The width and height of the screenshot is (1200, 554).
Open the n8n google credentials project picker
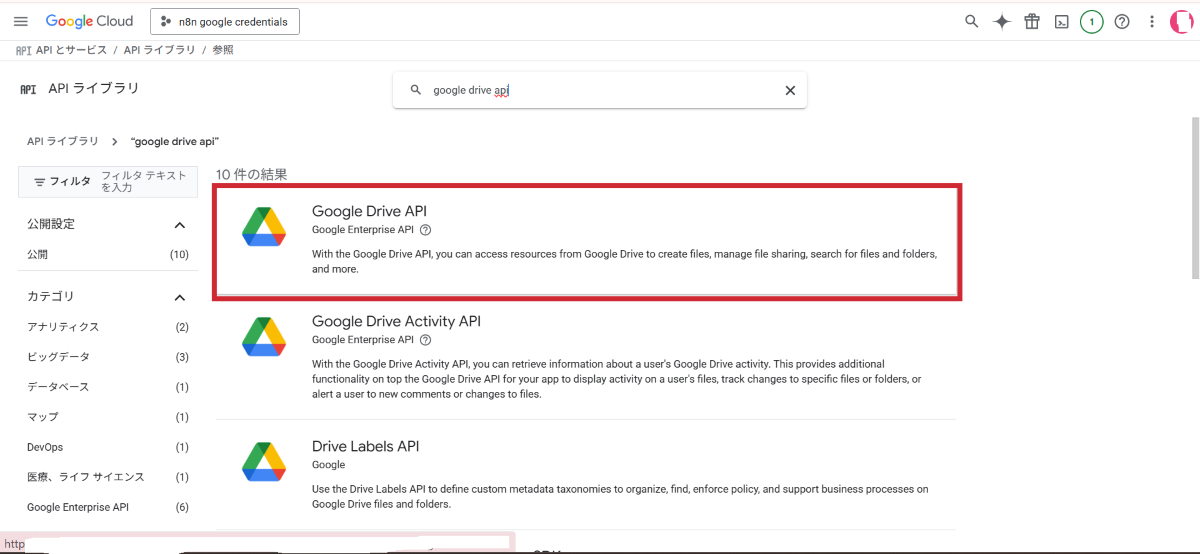click(225, 21)
